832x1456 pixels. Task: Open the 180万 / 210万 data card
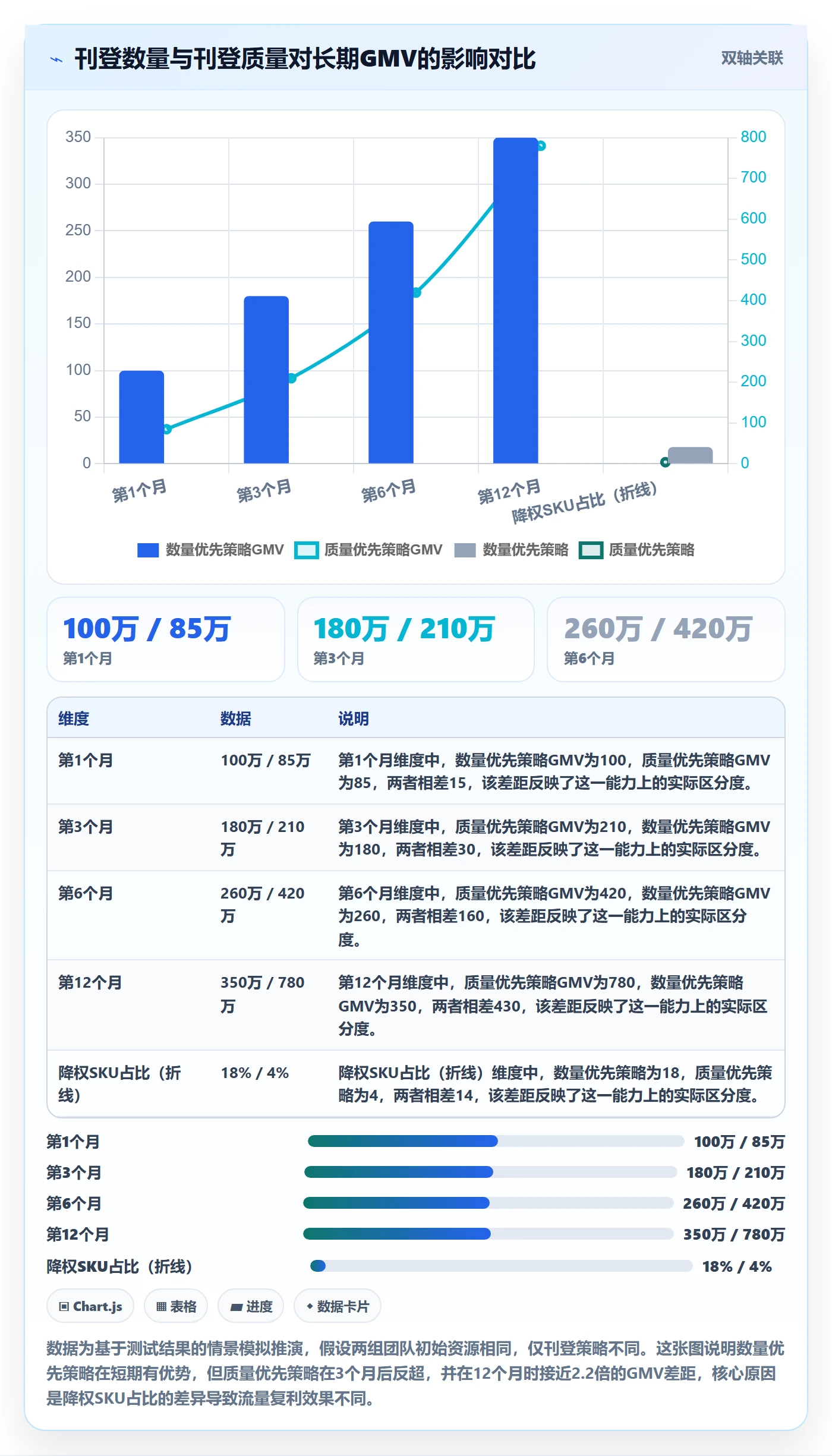[416, 639]
